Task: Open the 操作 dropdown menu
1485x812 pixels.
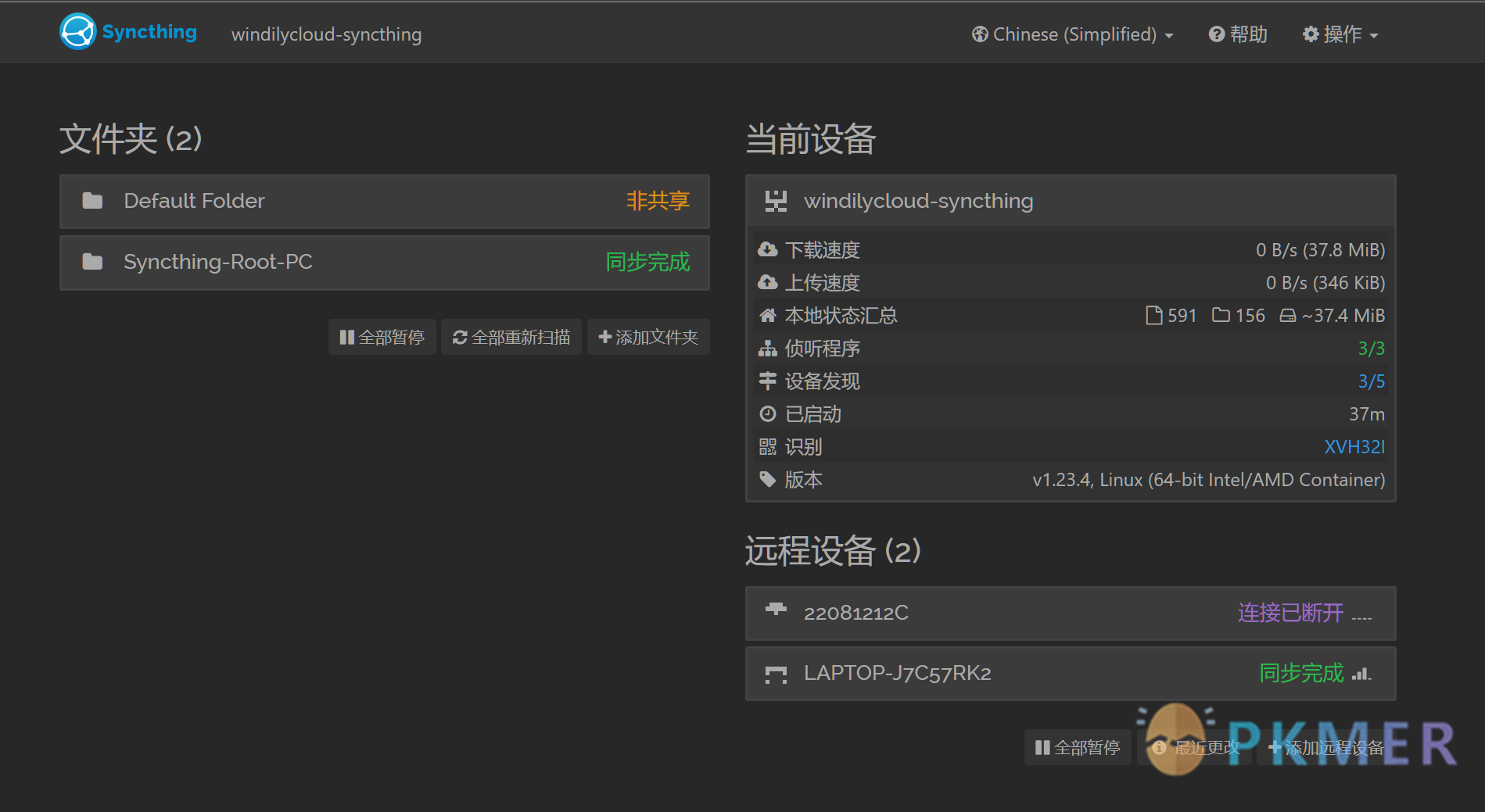Action: [x=1340, y=34]
